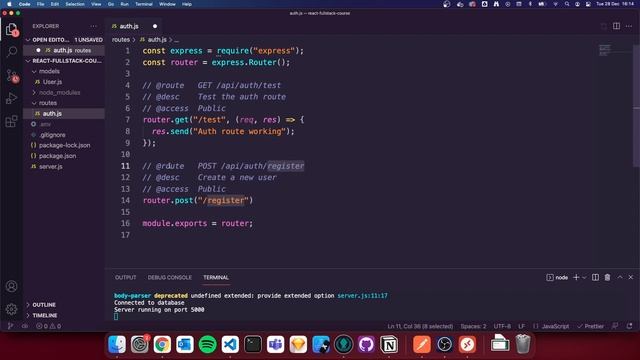Viewport: 640px width, 360px height.
Task: Open notifications bell in status bar
Action: click(629, 326)
